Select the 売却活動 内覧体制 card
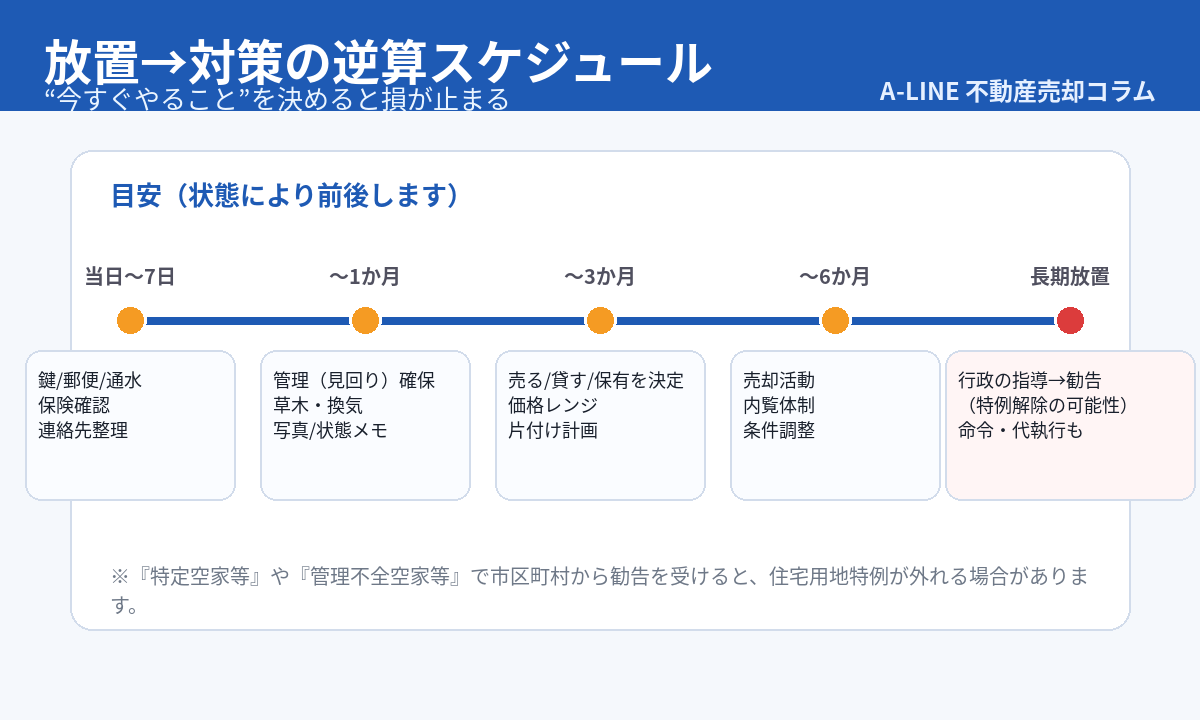This screenshot has height=720, width=1200. pyautogui.click(x=835, y=425)
